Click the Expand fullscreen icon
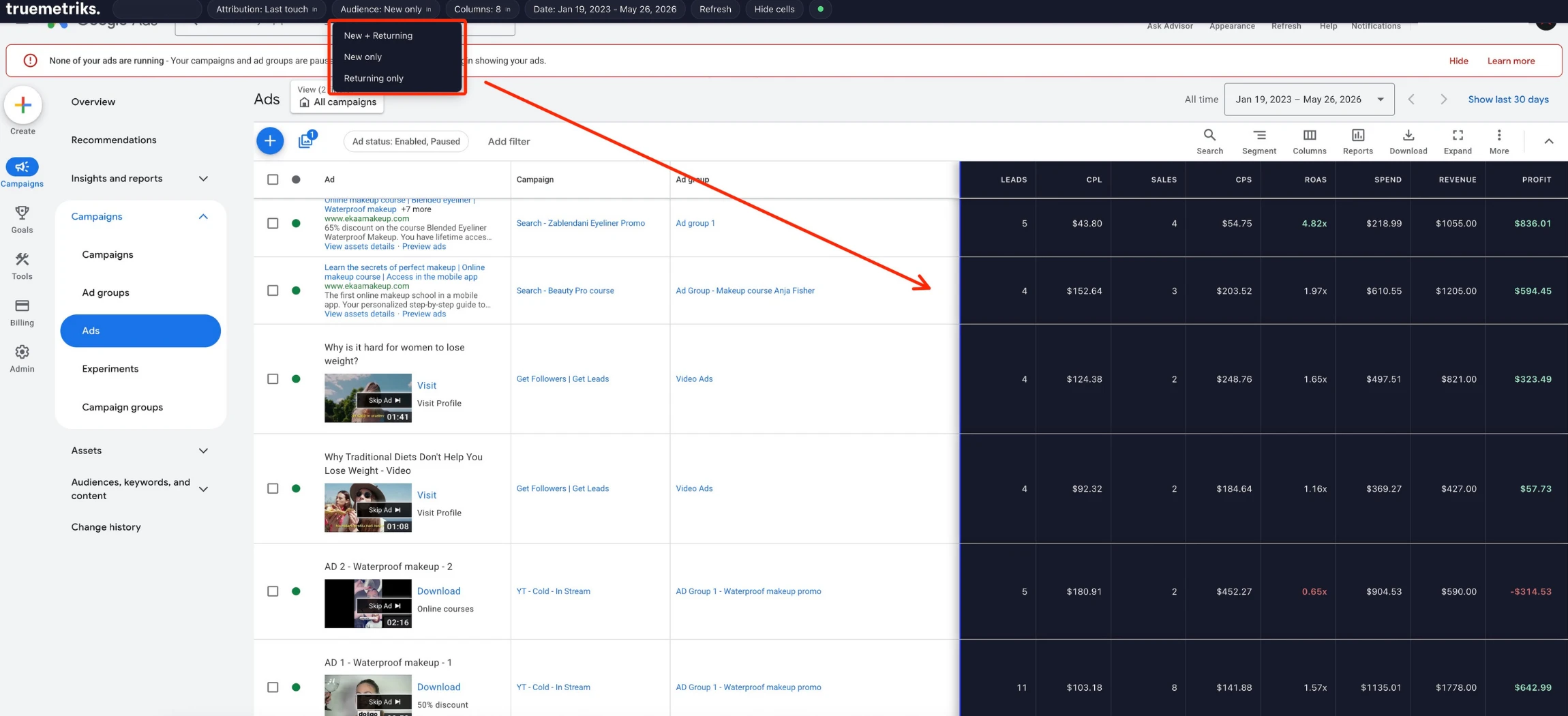 coord(1458,135)
